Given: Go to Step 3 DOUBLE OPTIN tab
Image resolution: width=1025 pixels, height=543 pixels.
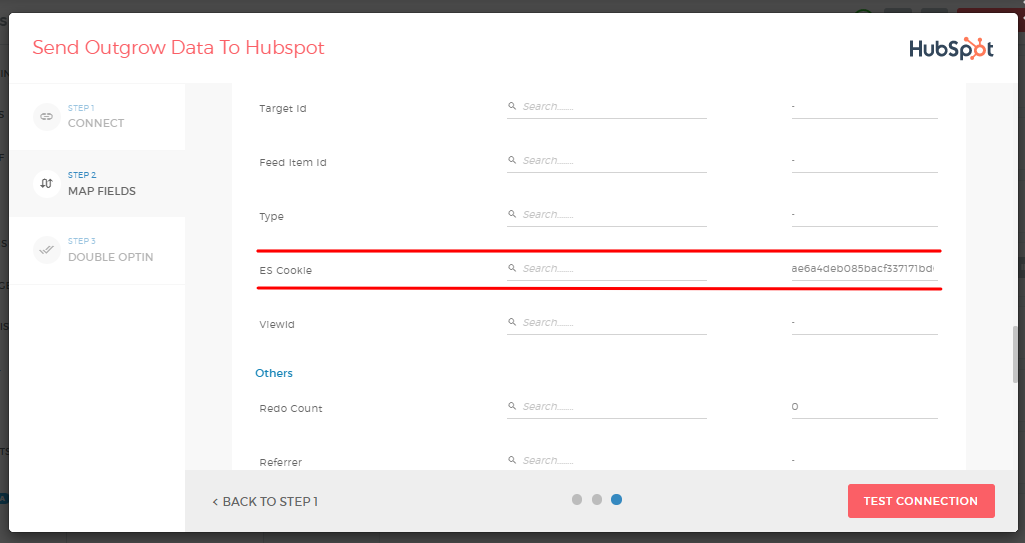Looking at the screenshot, I should (97, 250).
